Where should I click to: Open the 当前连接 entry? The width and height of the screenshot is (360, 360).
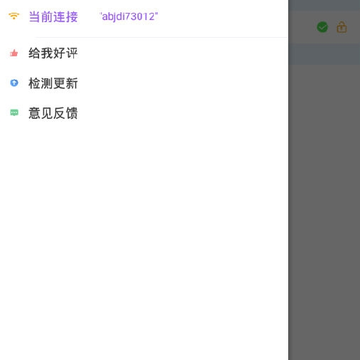coord(53,17)
